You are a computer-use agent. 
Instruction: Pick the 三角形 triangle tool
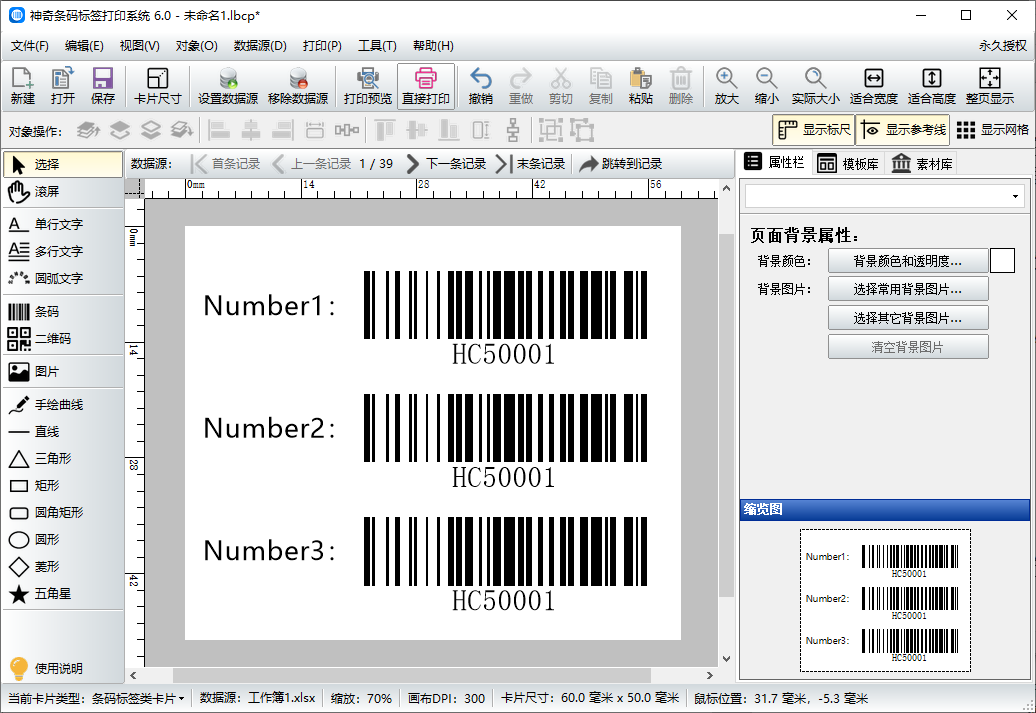pyautogui.click(x=63, y=459)
